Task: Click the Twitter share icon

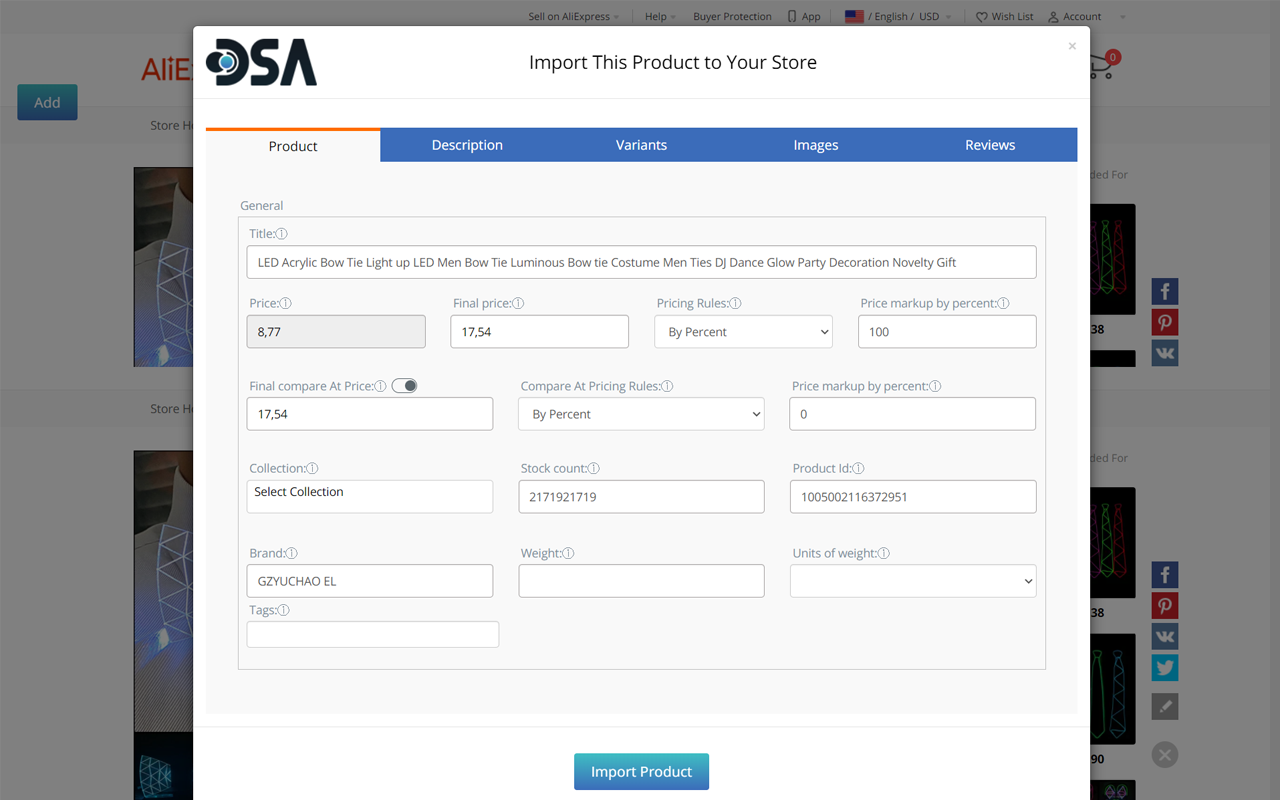Action: (x=1165, y=668)
